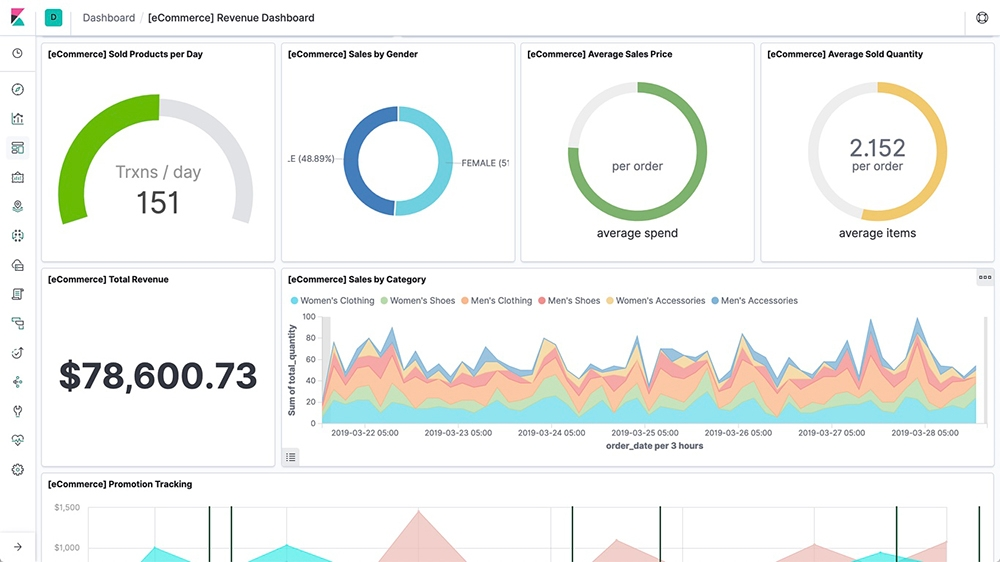Expand the side navigation with bottom arrow
This screenshot has width=1000, height=562.
pos(17,546)
